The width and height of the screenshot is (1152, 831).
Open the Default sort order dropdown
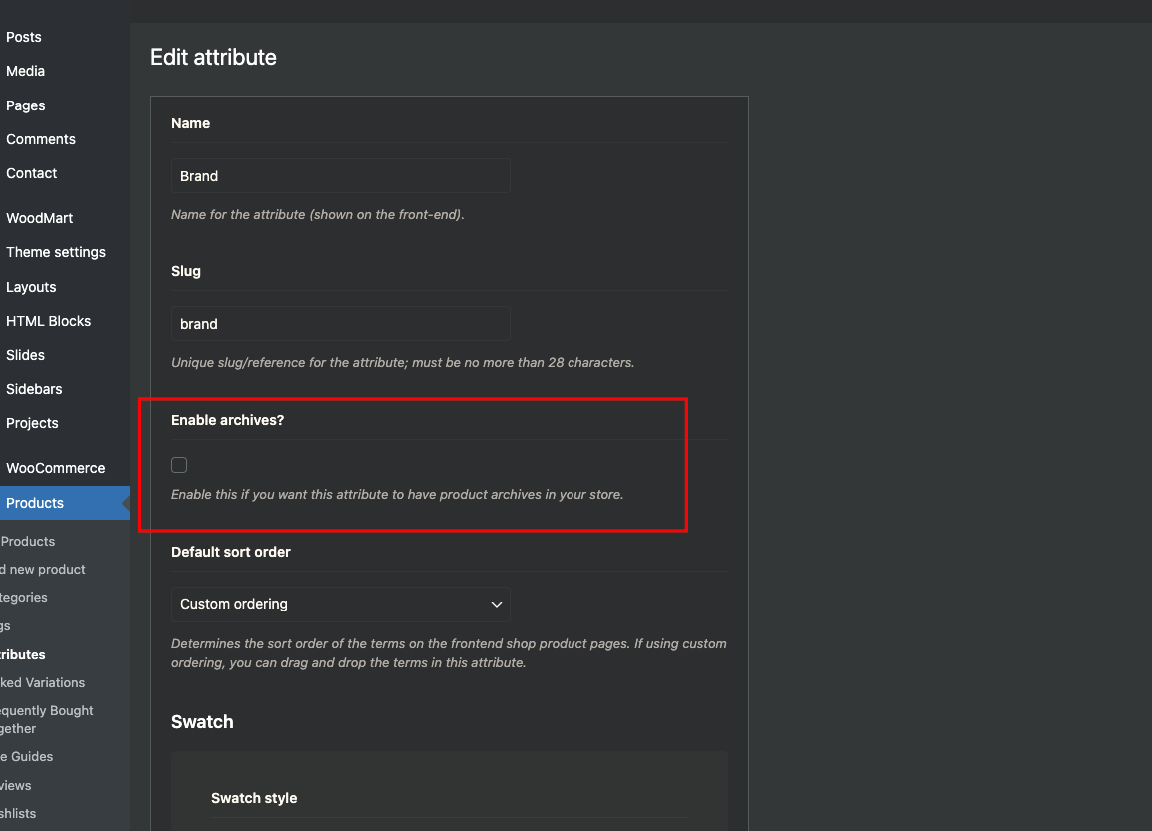(x=340, y=604)
